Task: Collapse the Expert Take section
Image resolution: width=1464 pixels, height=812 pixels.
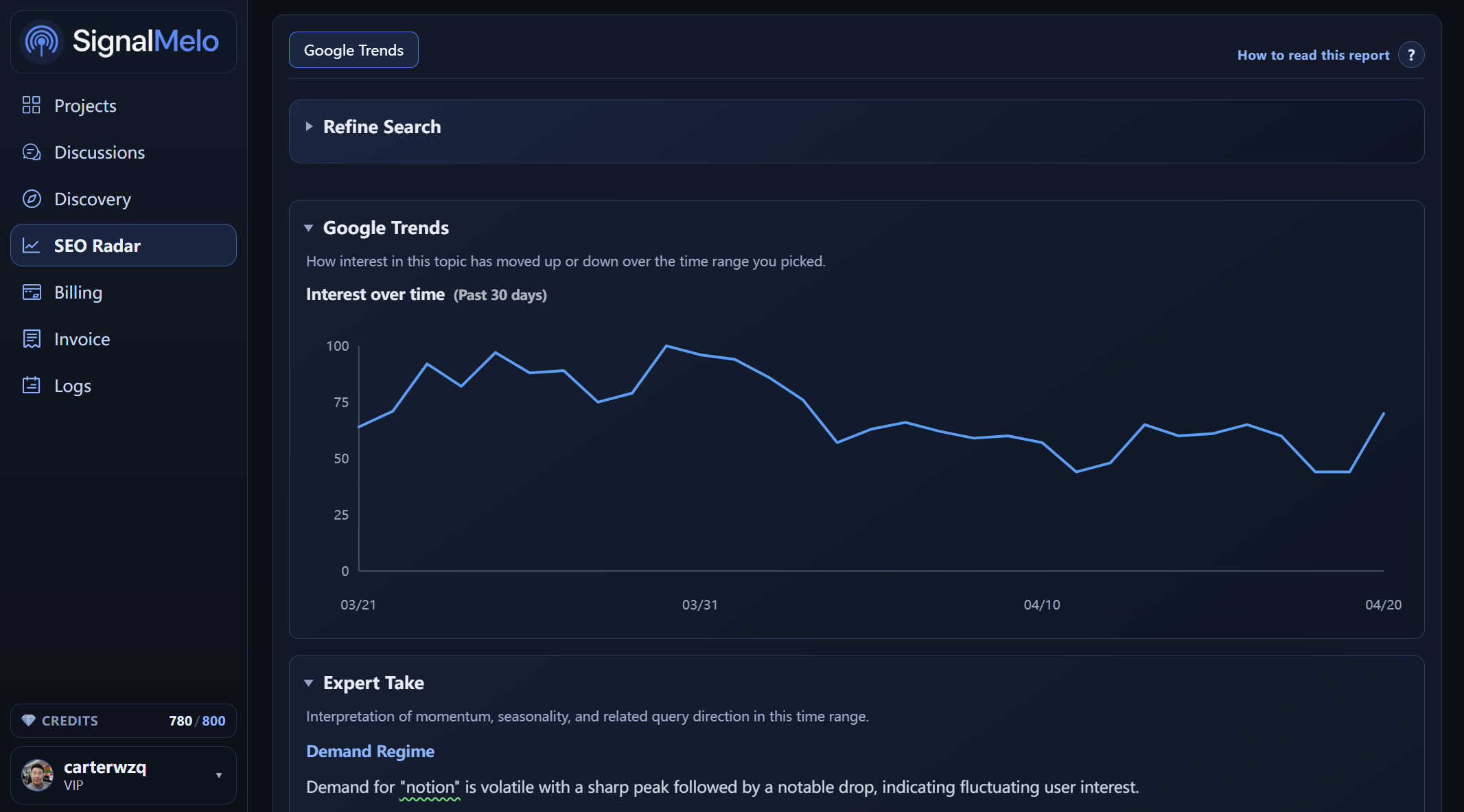Action: pos(309,683)
